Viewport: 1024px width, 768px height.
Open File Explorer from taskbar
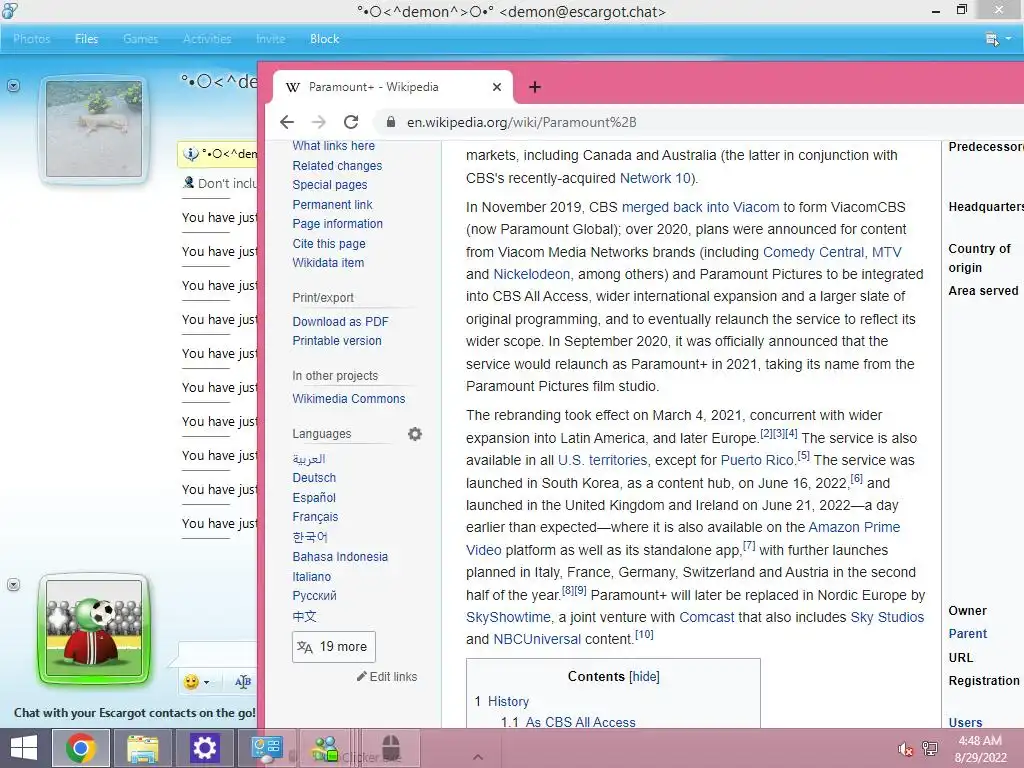(x=142, y=748)
